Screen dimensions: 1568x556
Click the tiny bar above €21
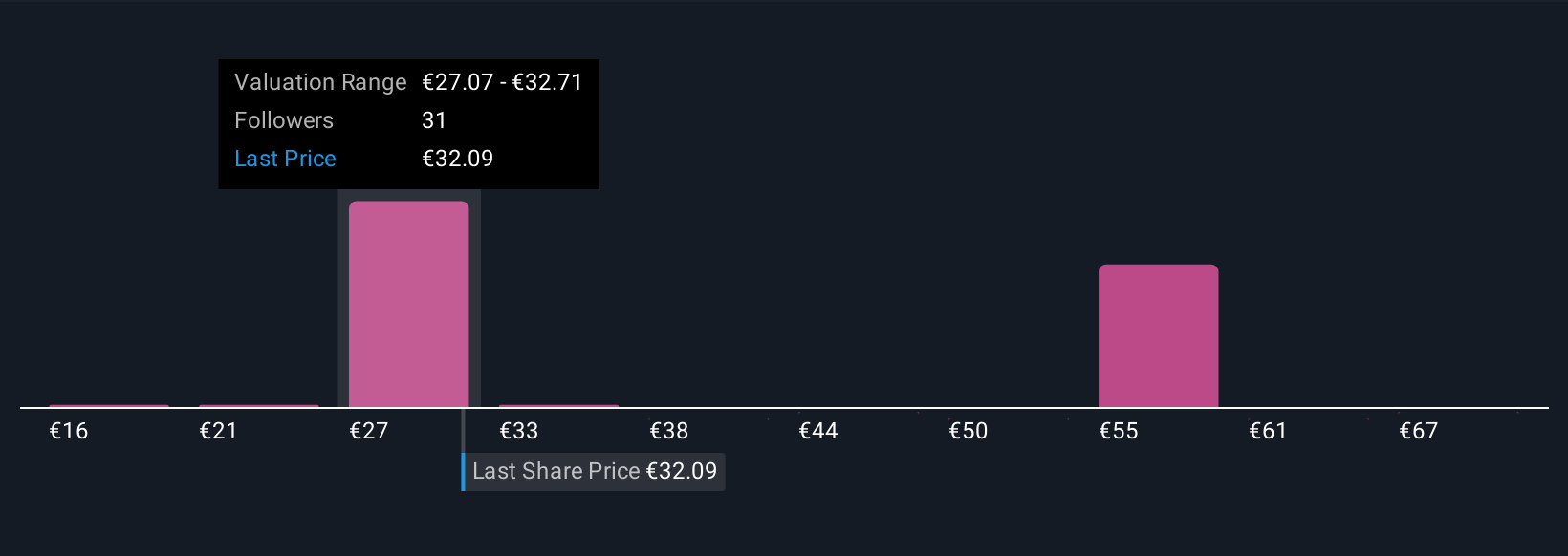(259, 406)
